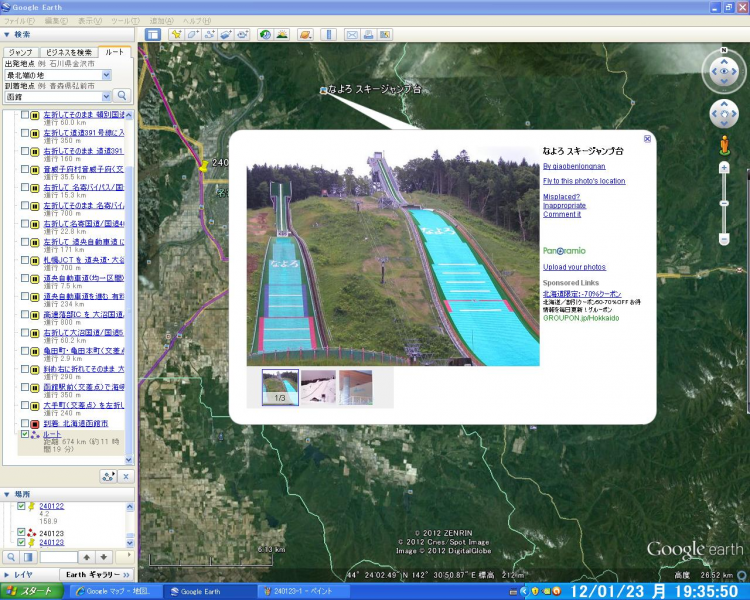Play the route tour button

[109, 477]
